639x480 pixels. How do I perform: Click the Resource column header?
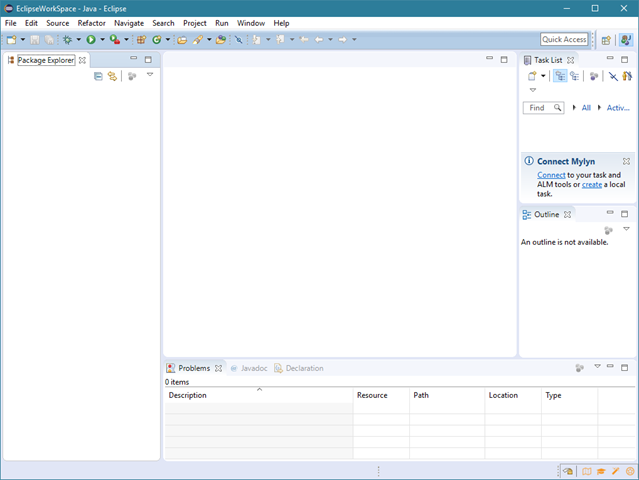tap(381, 395)
